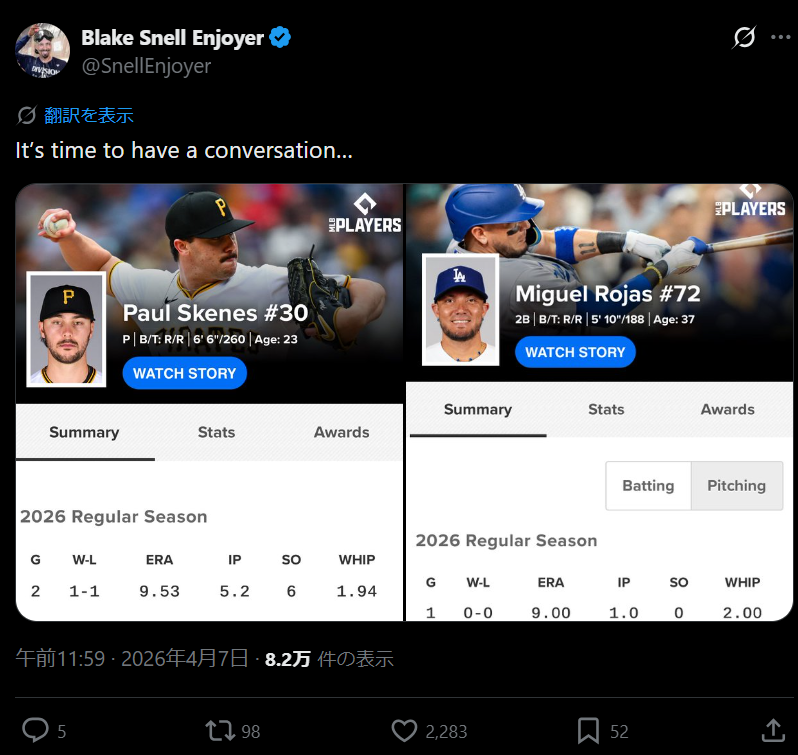Click the blue verified badge

click(281, 38)
